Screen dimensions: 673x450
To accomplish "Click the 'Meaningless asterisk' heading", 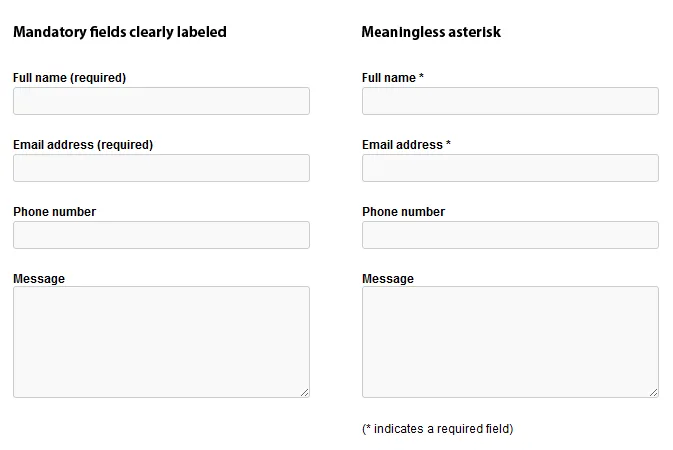I will coord(431,32).
